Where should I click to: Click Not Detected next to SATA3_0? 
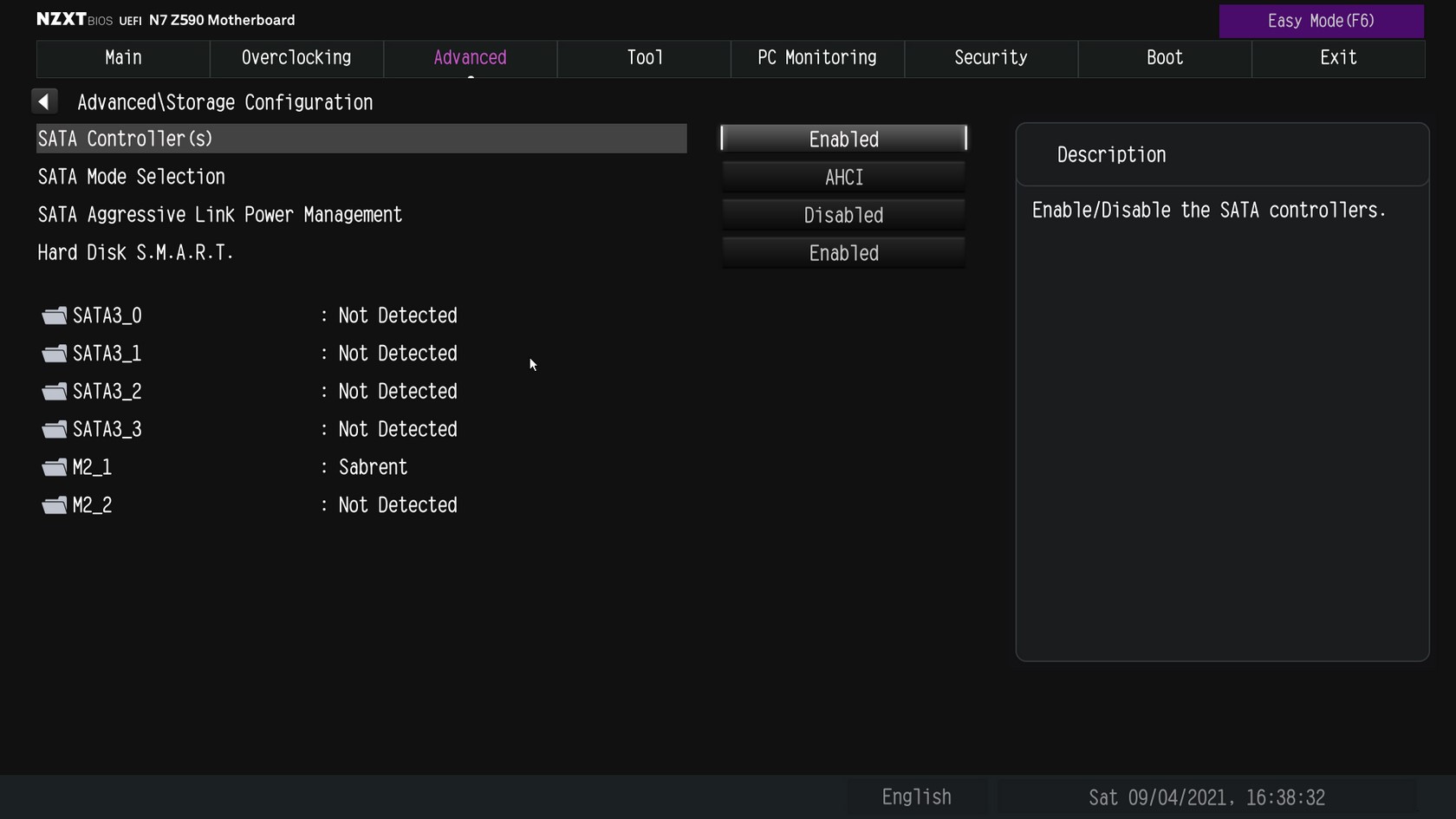[398, 315]
